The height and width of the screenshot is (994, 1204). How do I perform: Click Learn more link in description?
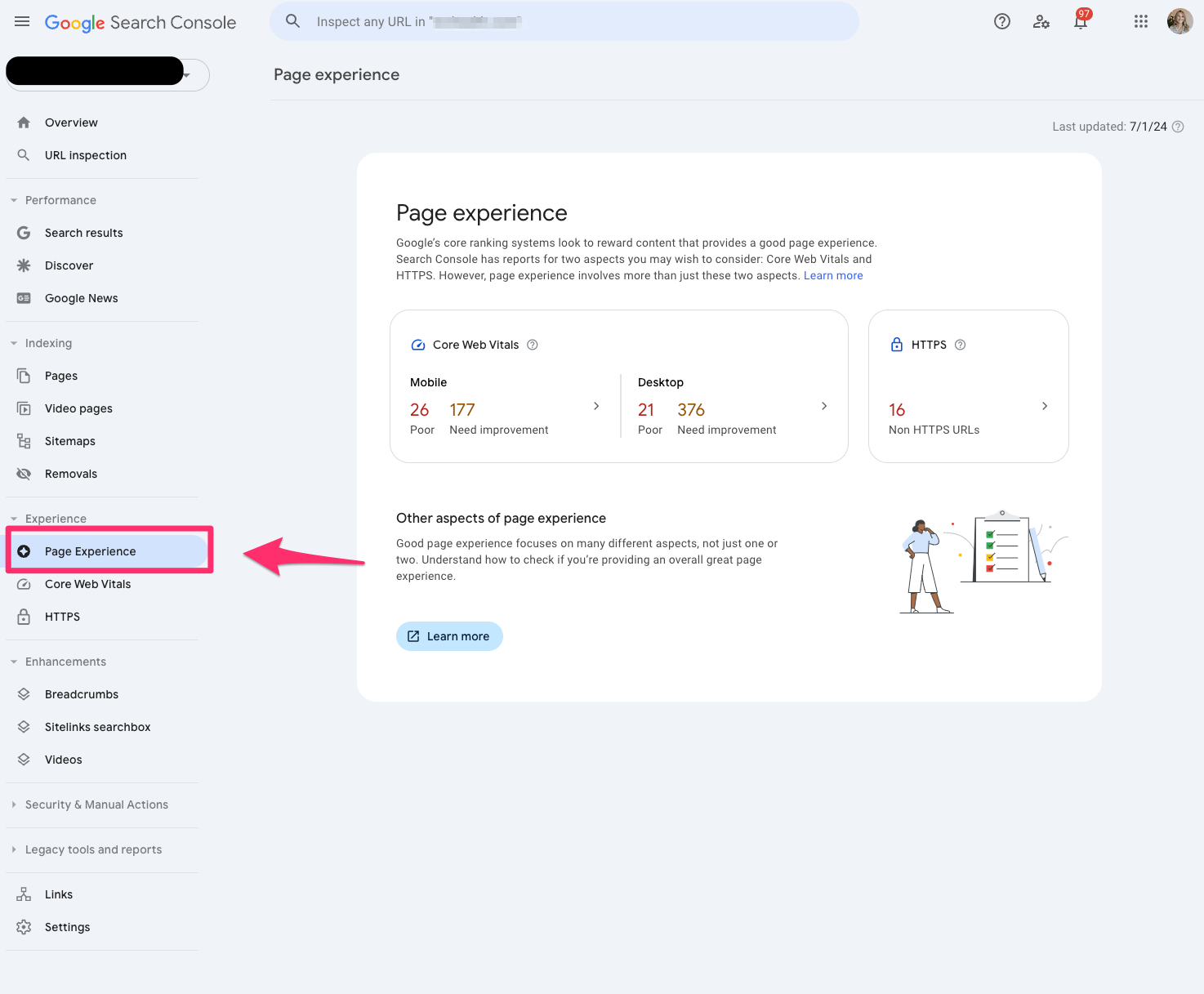(x=833, y=275)
